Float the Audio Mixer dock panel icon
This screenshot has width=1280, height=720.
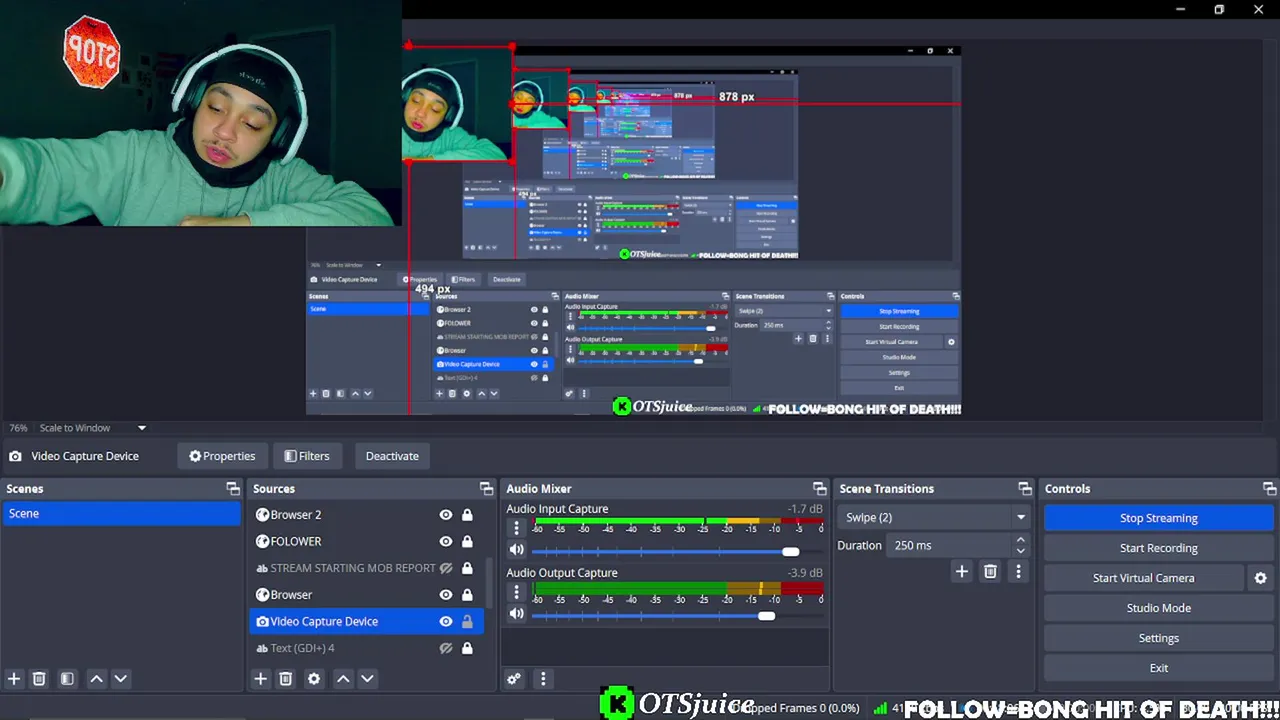(x=820, y=489)
